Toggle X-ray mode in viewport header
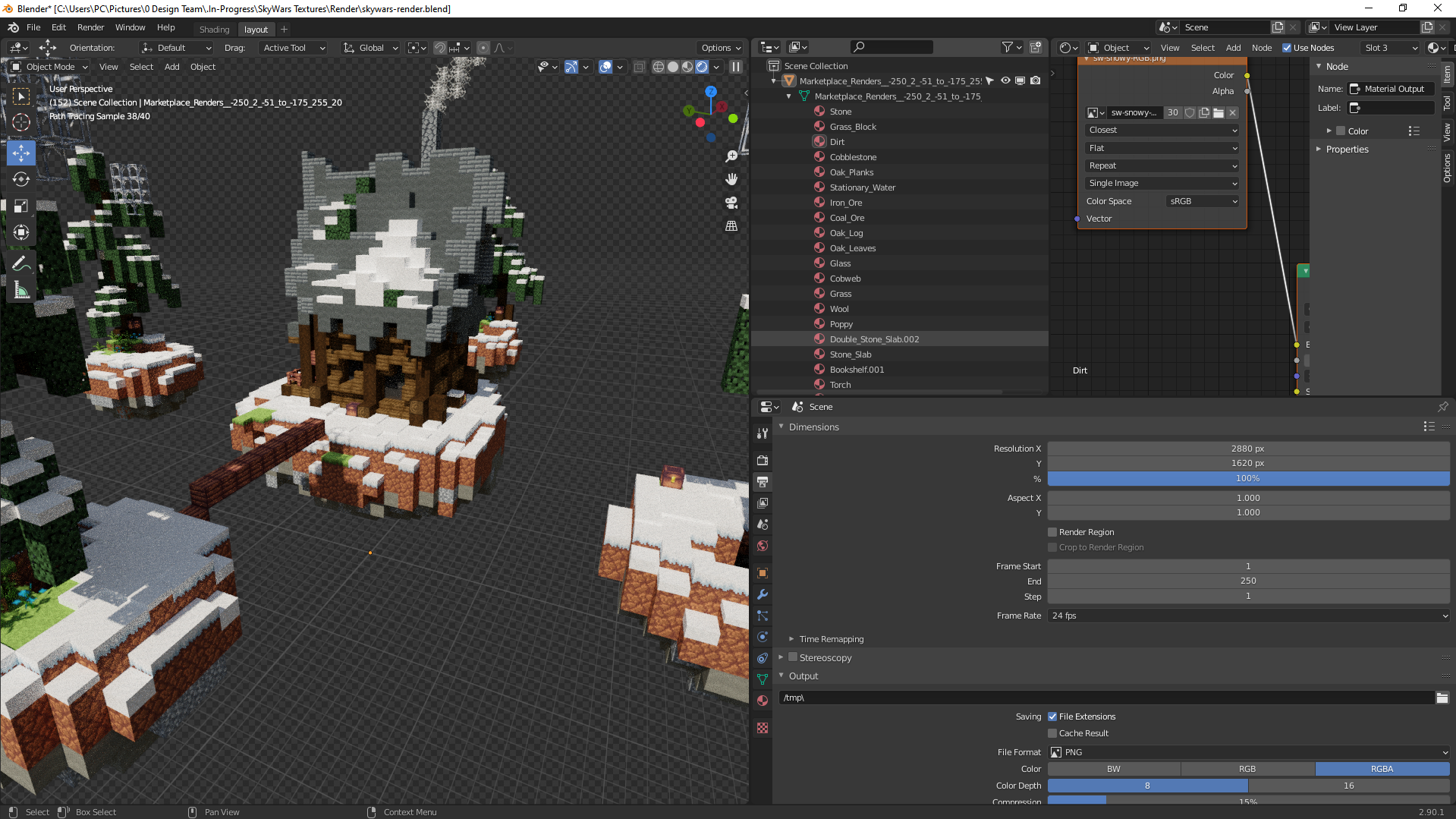The height and width of the screenshot is (819, 1456). (x=639, y=67)
